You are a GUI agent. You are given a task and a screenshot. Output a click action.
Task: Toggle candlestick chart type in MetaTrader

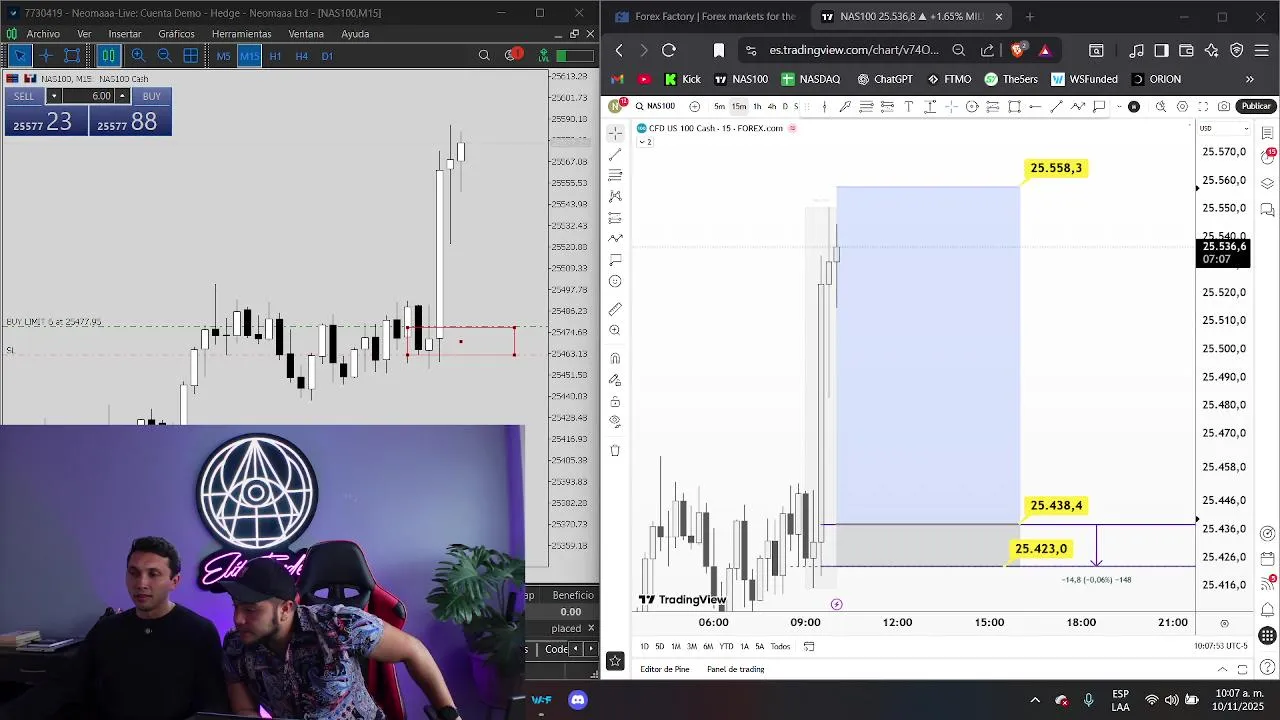coord(109,56)
